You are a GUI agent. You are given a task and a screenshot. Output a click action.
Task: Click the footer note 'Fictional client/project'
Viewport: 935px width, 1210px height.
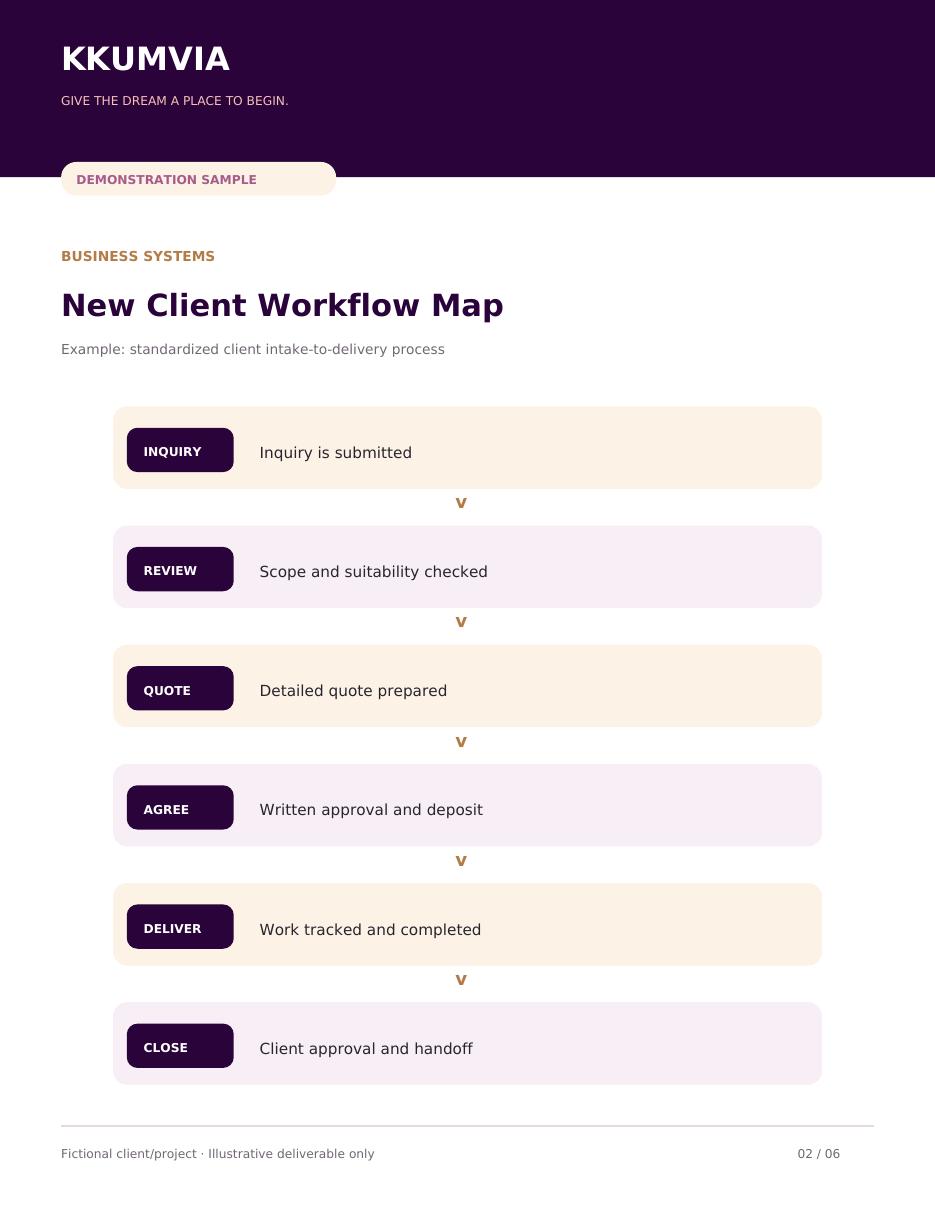click(x=129, y=1154)
